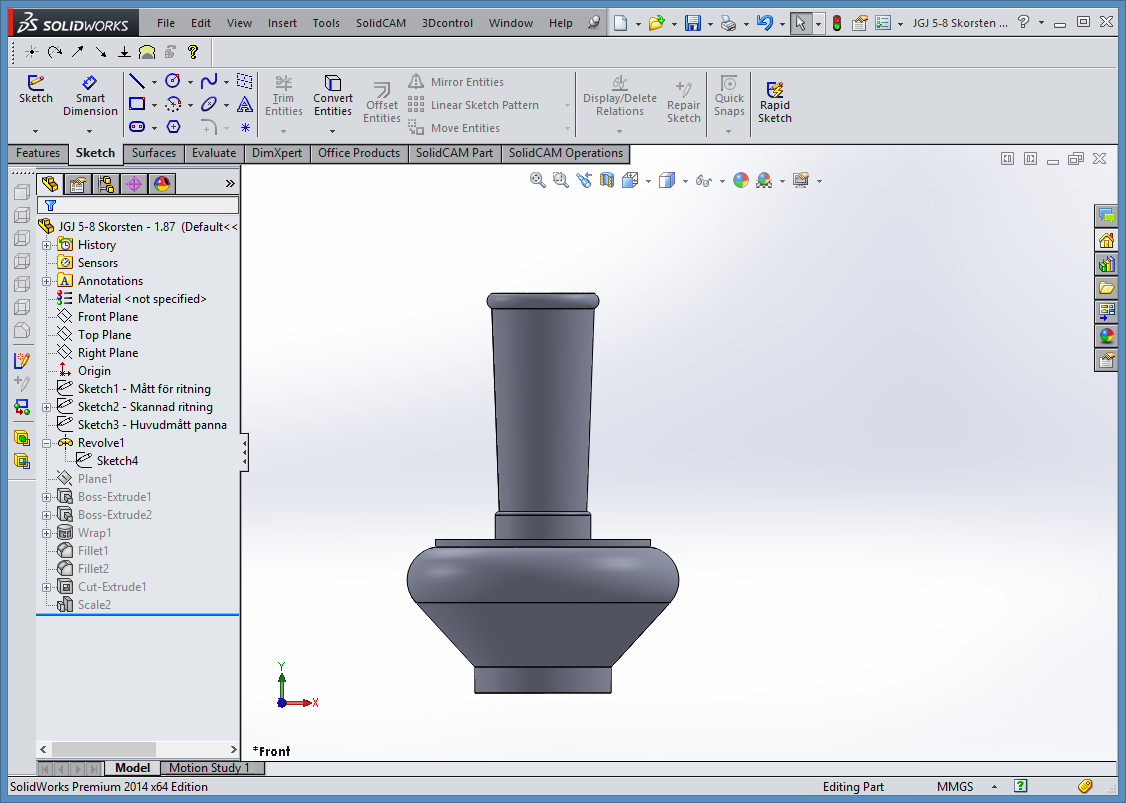Select the Circle sketch tool
This screenshot has width=1126, height=803.
pos(172,81)
